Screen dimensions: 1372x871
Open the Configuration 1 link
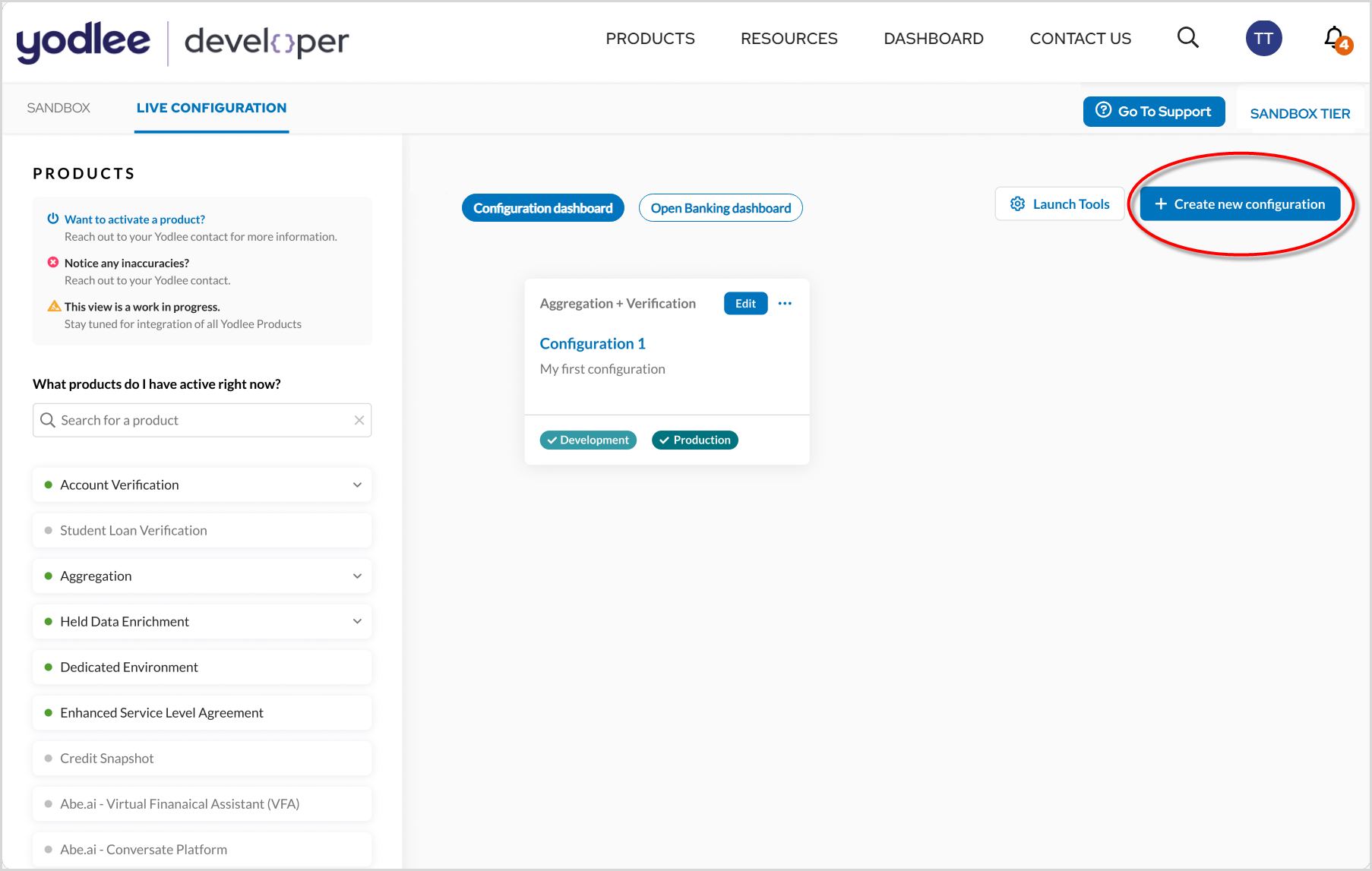[x=593, y=344]
